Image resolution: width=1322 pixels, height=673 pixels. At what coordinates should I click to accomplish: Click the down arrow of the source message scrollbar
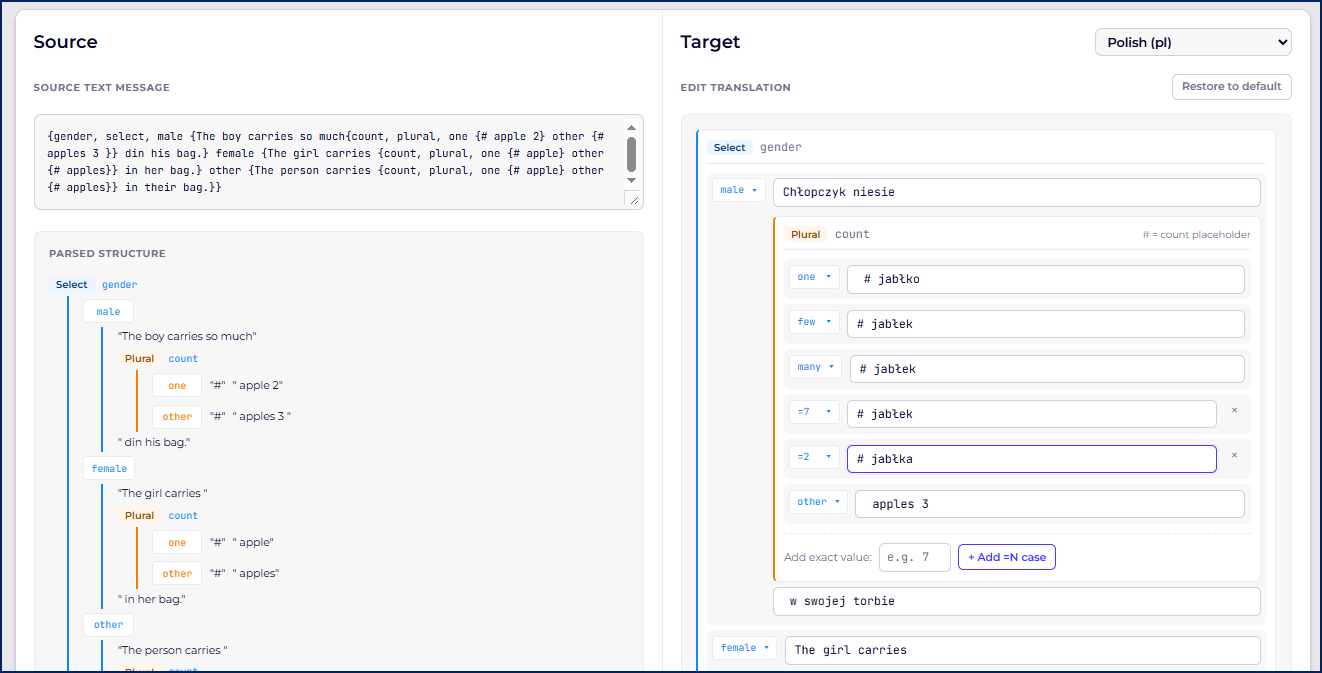point(631,180)
